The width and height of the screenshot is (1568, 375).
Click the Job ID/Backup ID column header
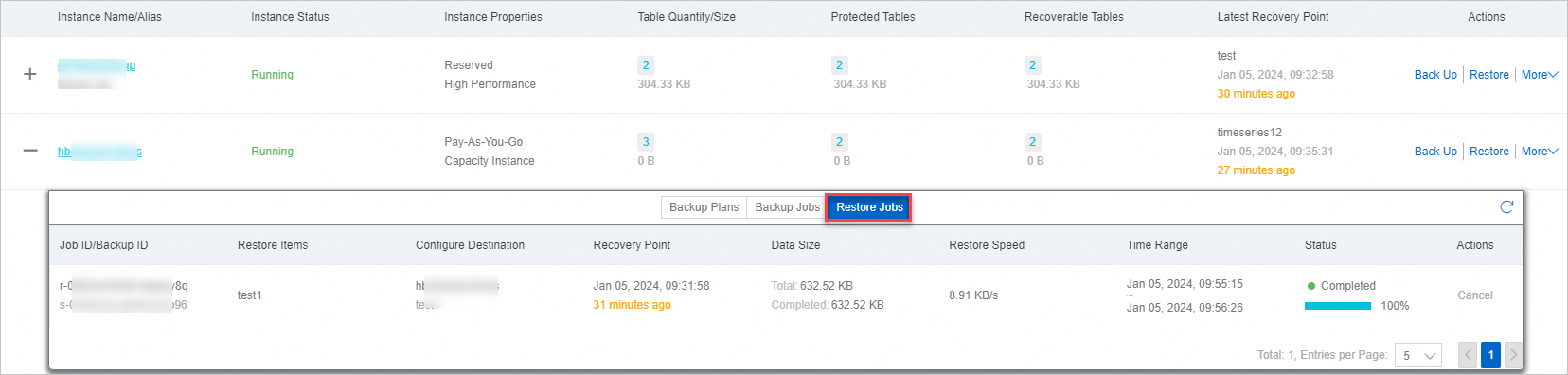[x=104, y=245]
